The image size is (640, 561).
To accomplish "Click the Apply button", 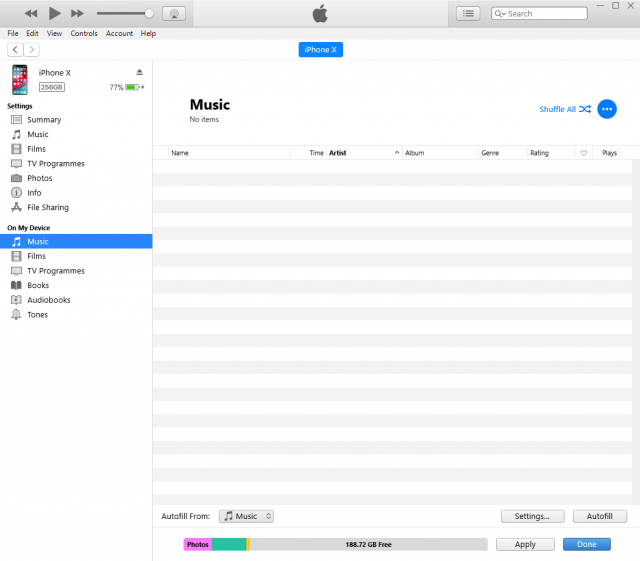I will (x=525, y=544).
